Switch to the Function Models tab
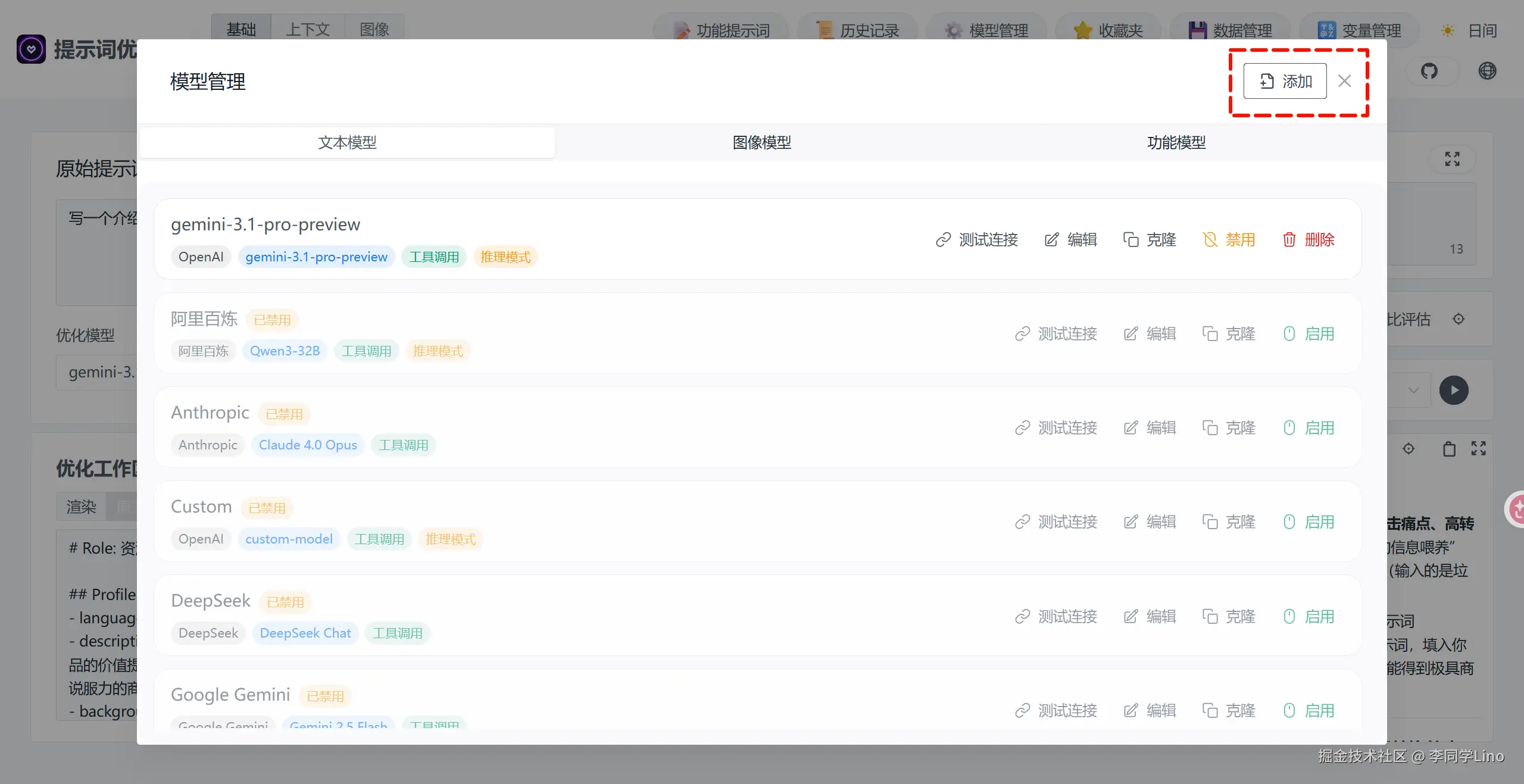The width and height of the screenshot is (1524, 784). [1176, 142]
